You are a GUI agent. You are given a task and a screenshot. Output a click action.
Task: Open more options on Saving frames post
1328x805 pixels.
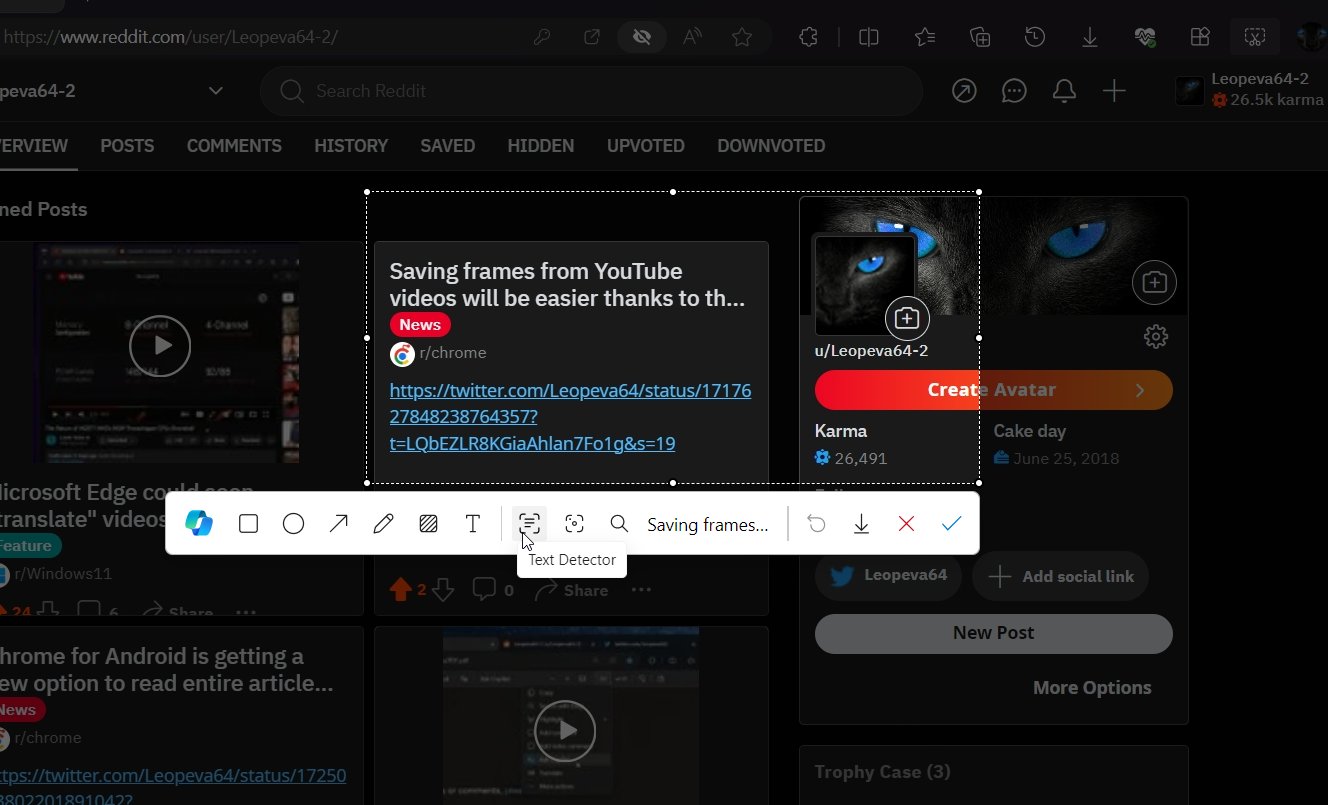(641, 590)
